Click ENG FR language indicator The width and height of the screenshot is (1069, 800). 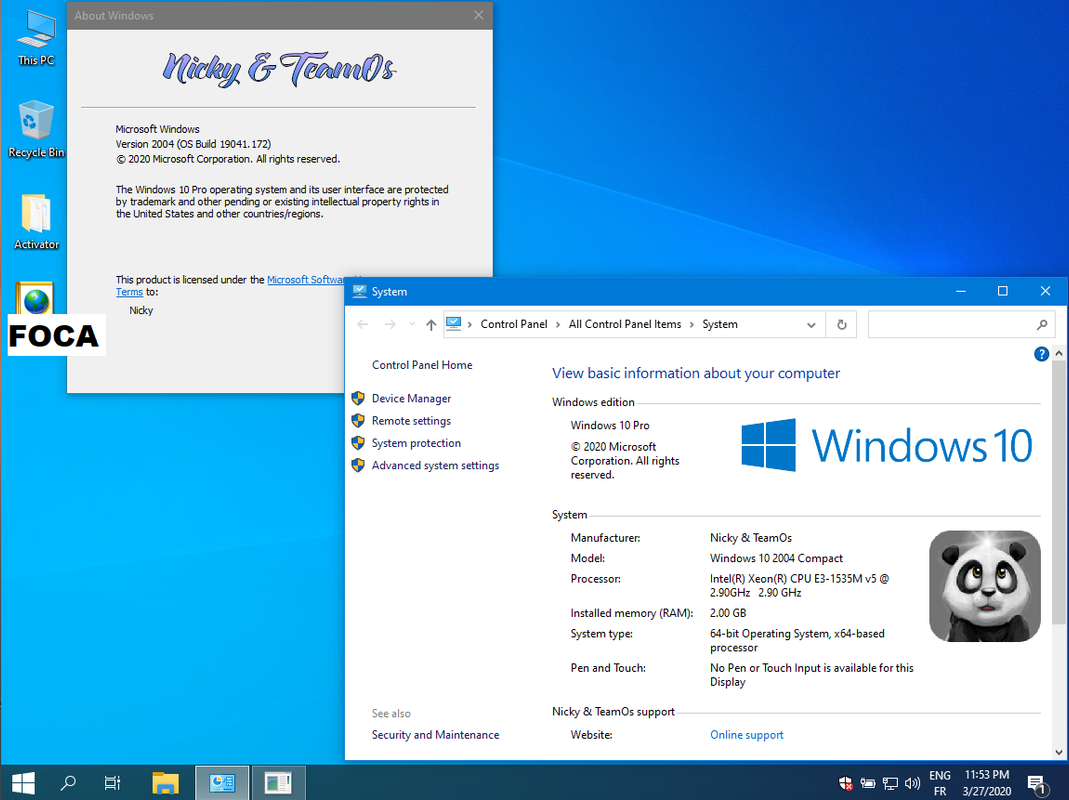tap(939, 783)
